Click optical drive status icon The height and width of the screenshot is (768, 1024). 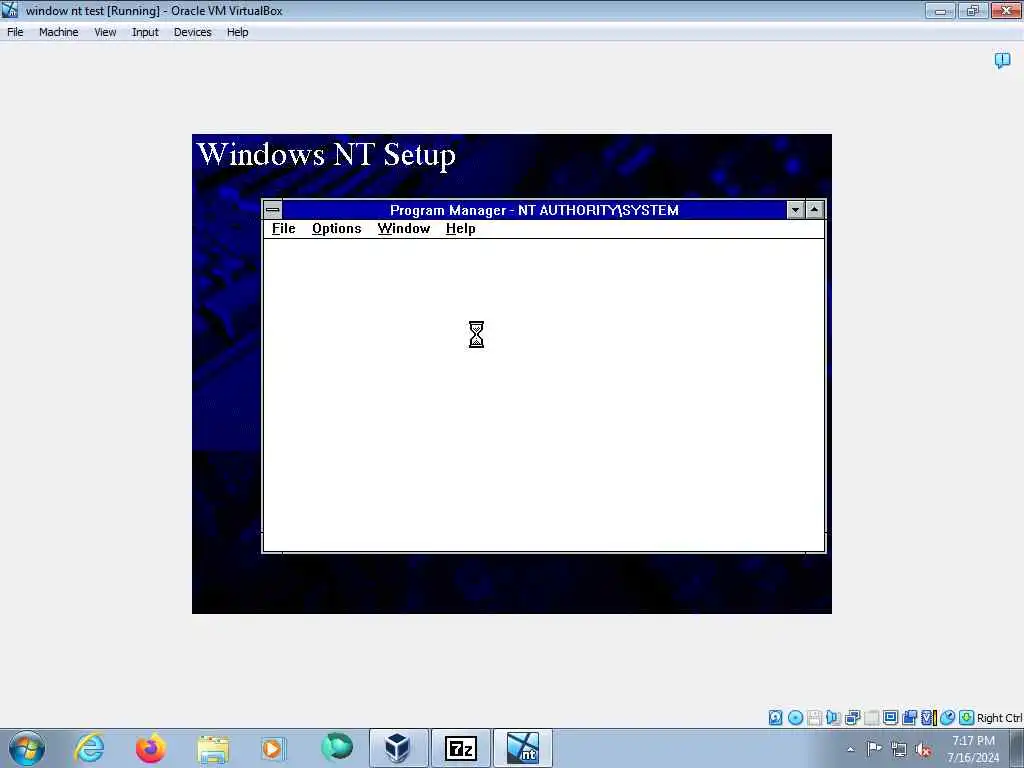795,718
